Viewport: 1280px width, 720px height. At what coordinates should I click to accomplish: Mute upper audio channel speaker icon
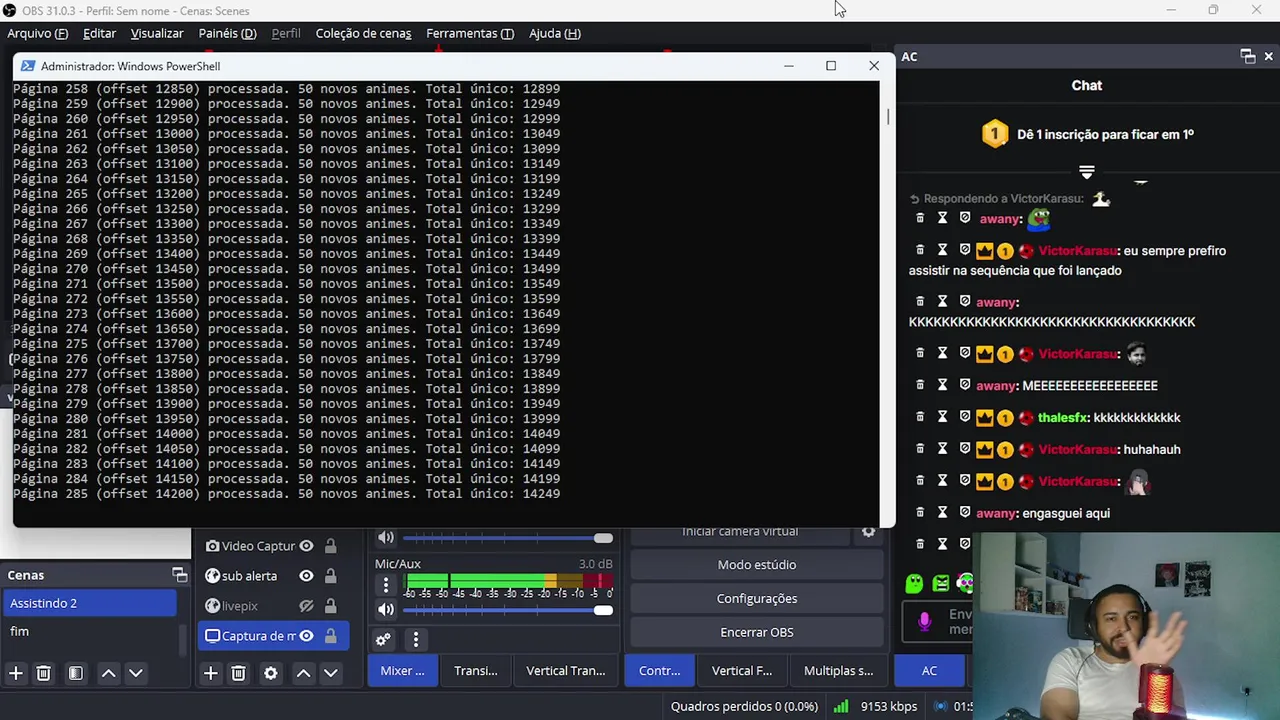(385, 538)
